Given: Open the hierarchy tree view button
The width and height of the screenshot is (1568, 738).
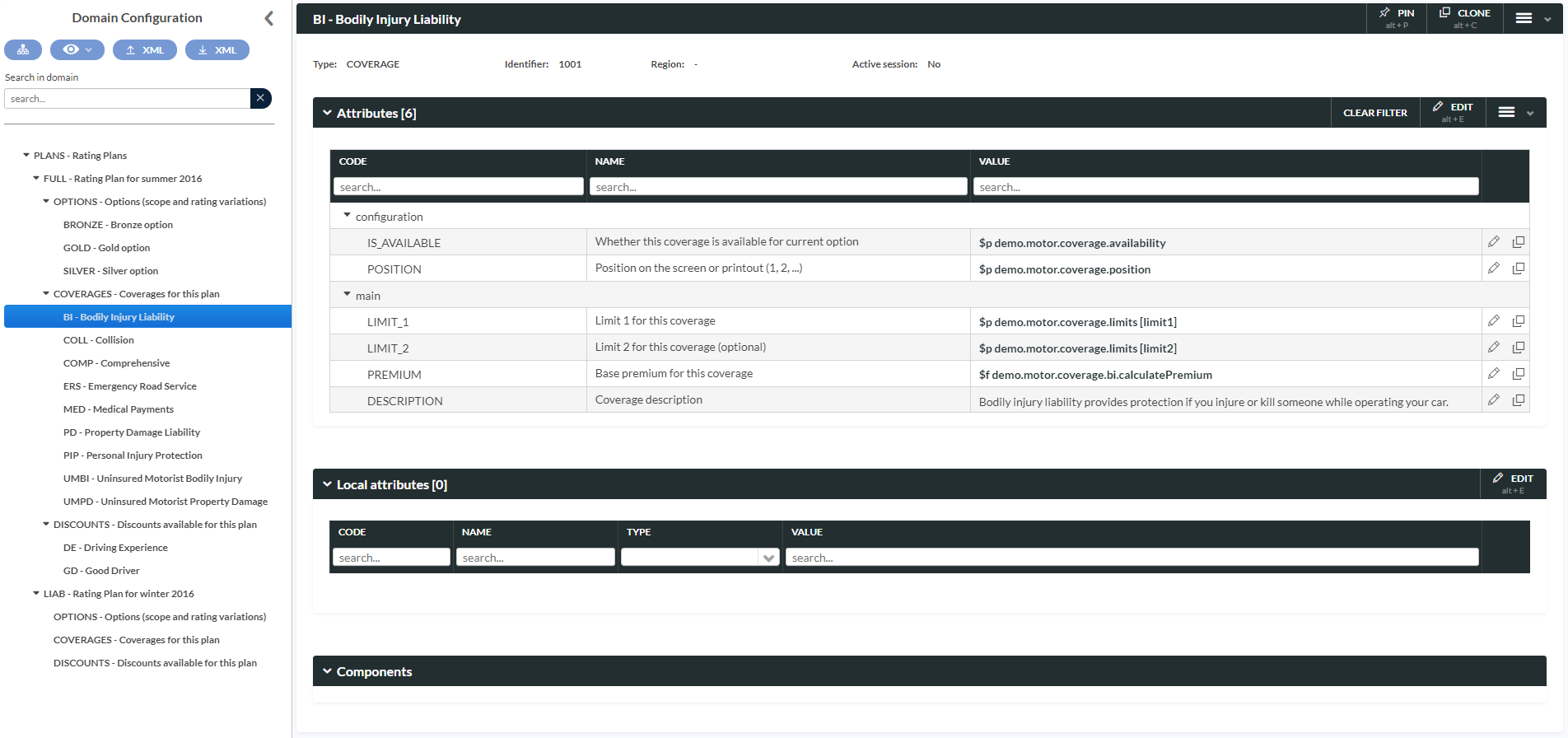Looking at the screenshot, I should (x=23, y=50).
